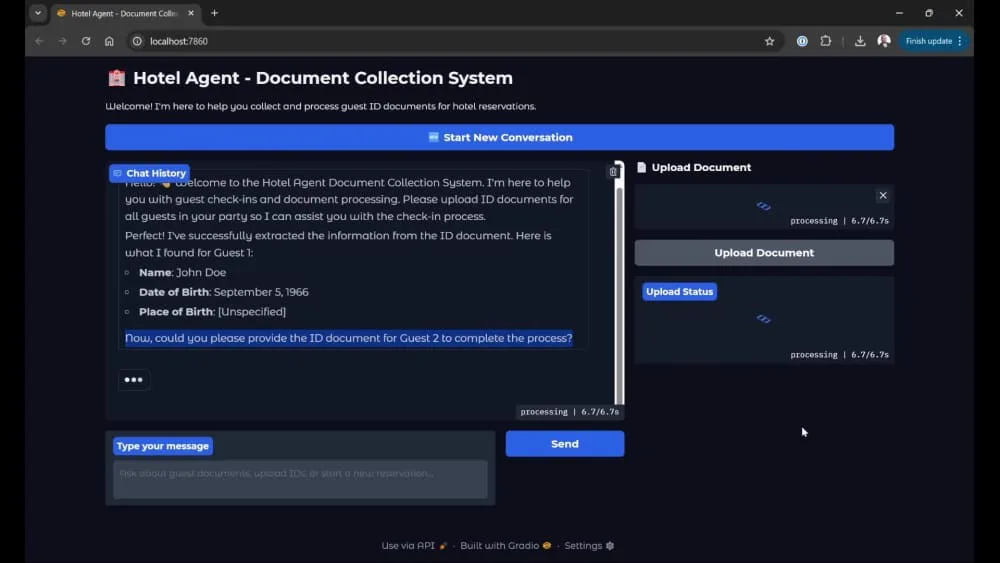The image size is (1000, 563).
Task: Open a new browser tab
Action: click(x=214, y=13)
